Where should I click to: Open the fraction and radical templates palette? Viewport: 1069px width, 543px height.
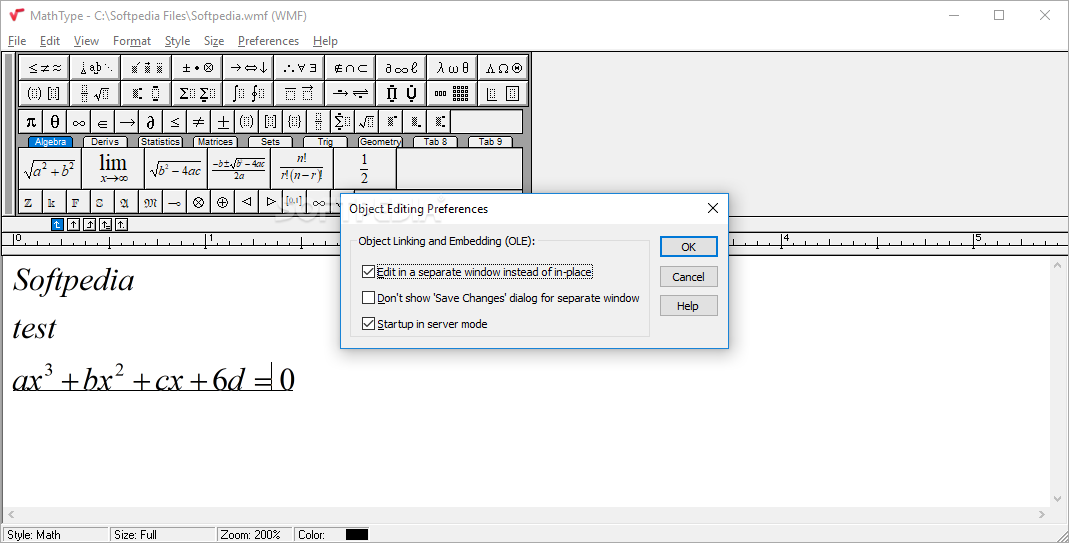point(95,93)
